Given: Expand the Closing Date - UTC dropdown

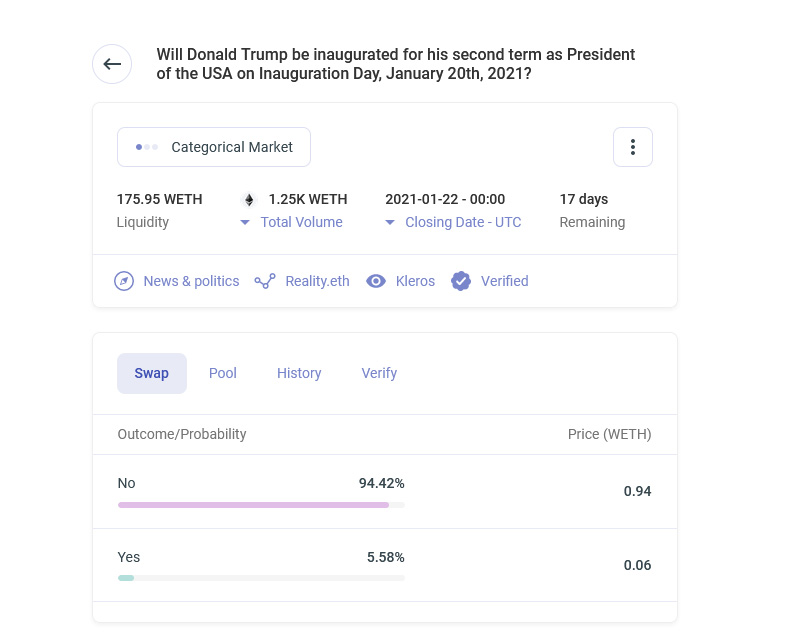Looking at the screenshot, I should click(x=391, y=223).
